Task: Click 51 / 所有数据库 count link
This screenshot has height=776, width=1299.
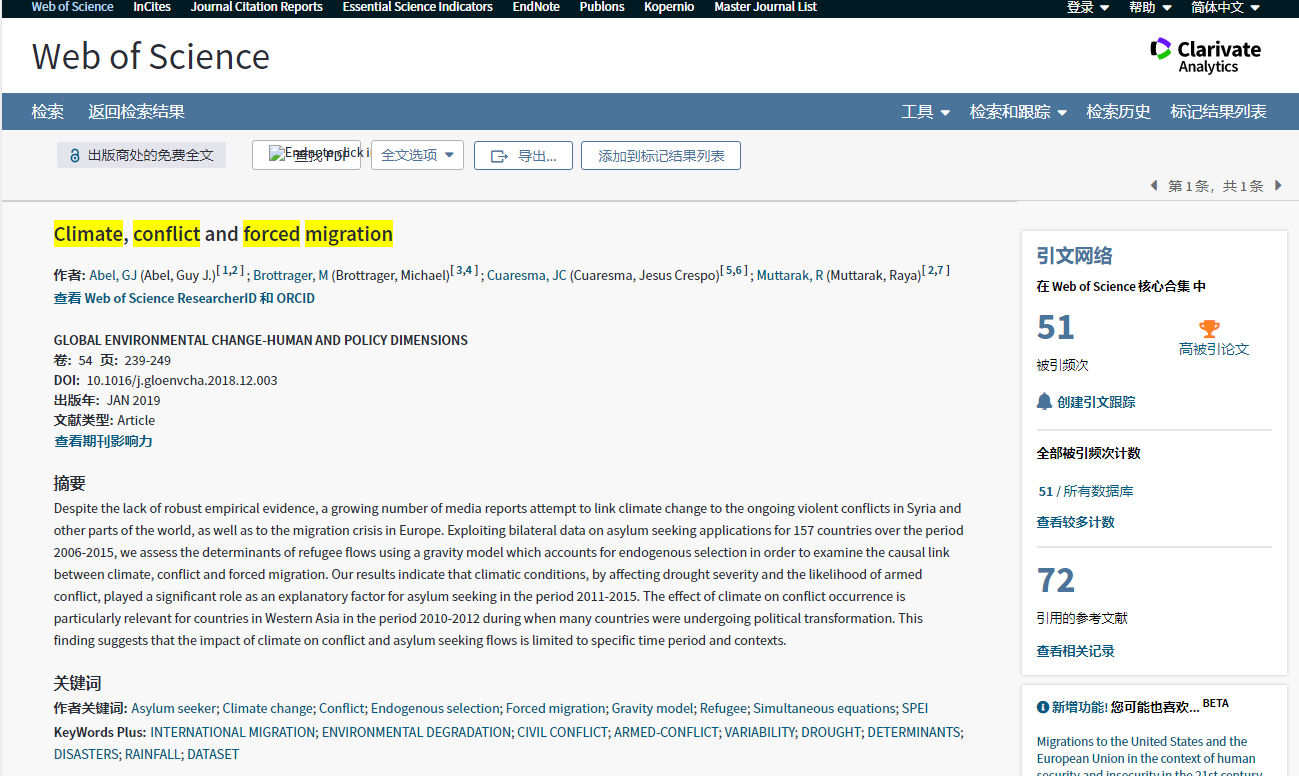Action: click(1085, 491)
